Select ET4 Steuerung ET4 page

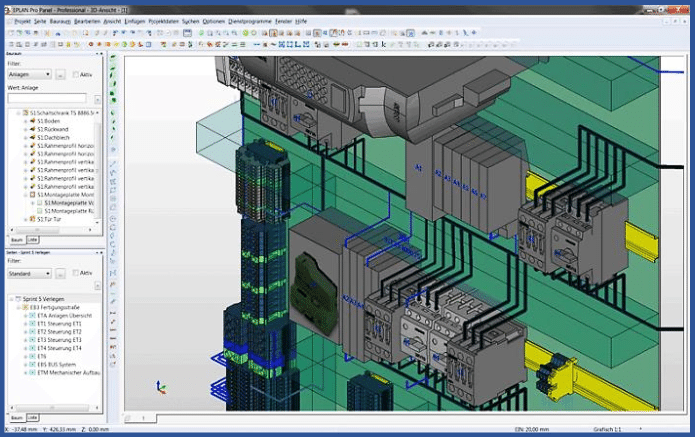[x=59, y=348]
